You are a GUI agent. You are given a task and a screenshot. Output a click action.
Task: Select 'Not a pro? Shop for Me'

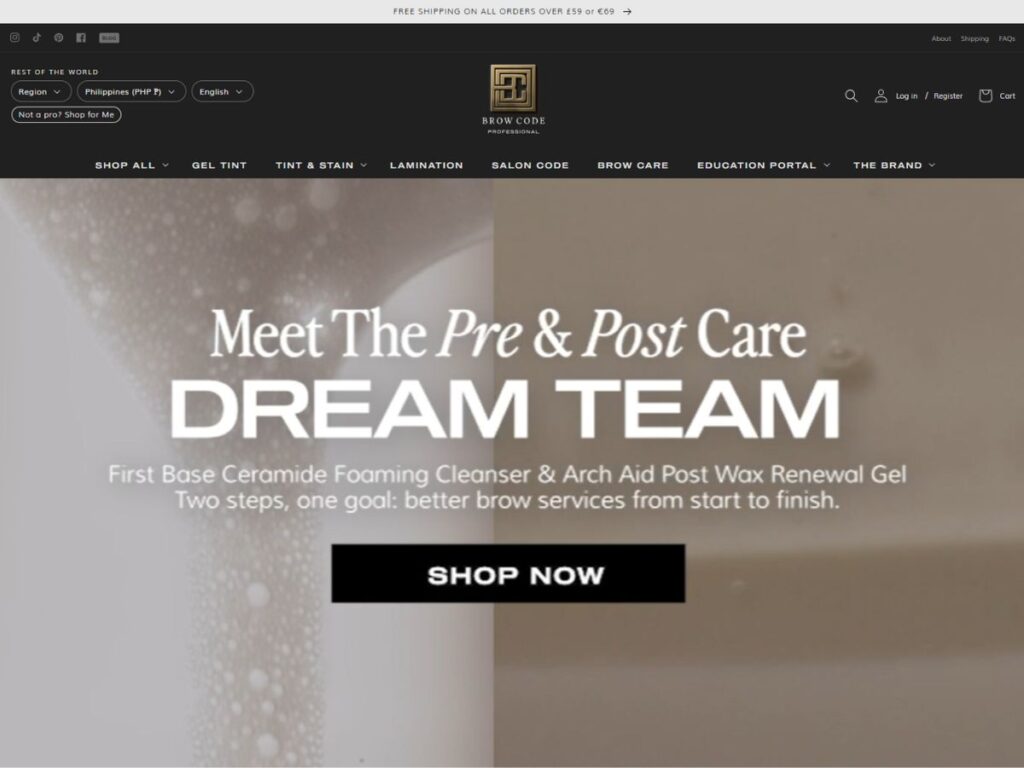[66, 115]
